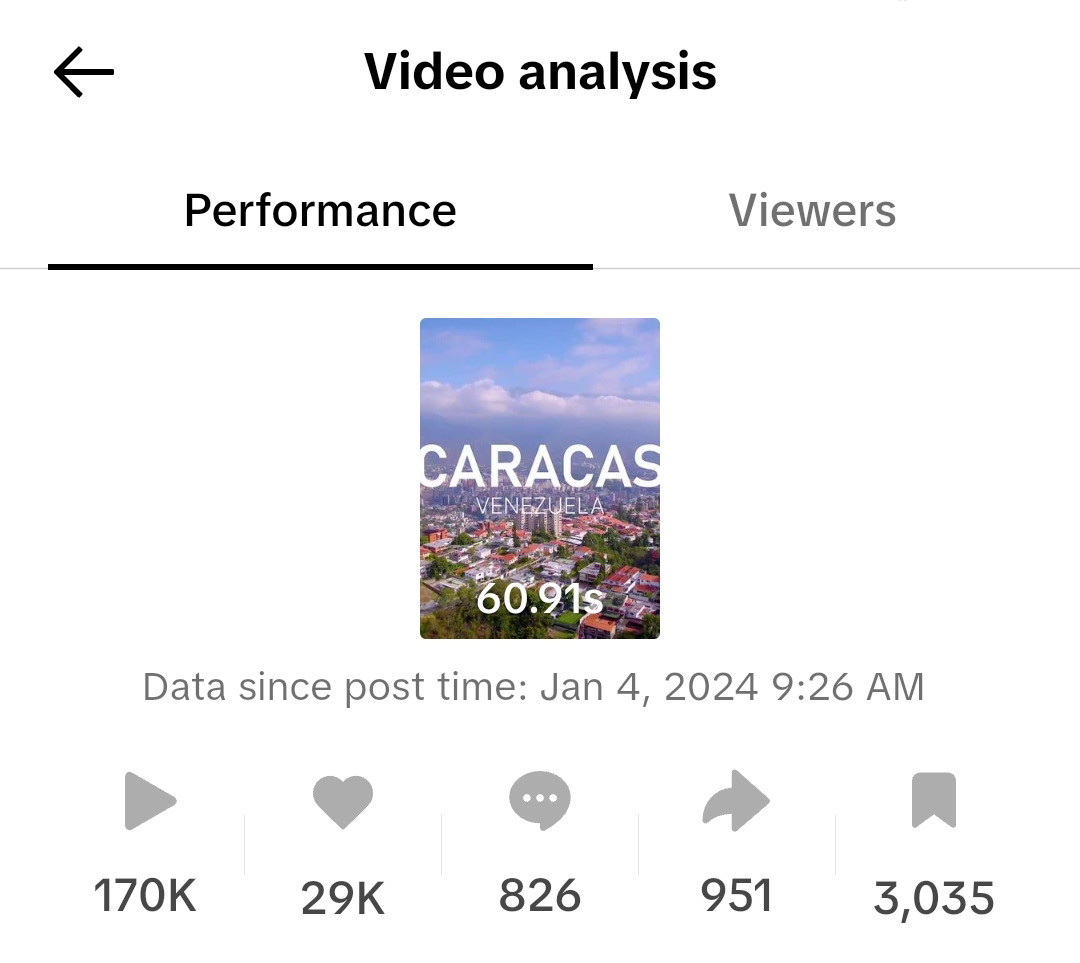Select the 29K likes count
This screenshot has height=963, width=1080.
coord(342,898)
